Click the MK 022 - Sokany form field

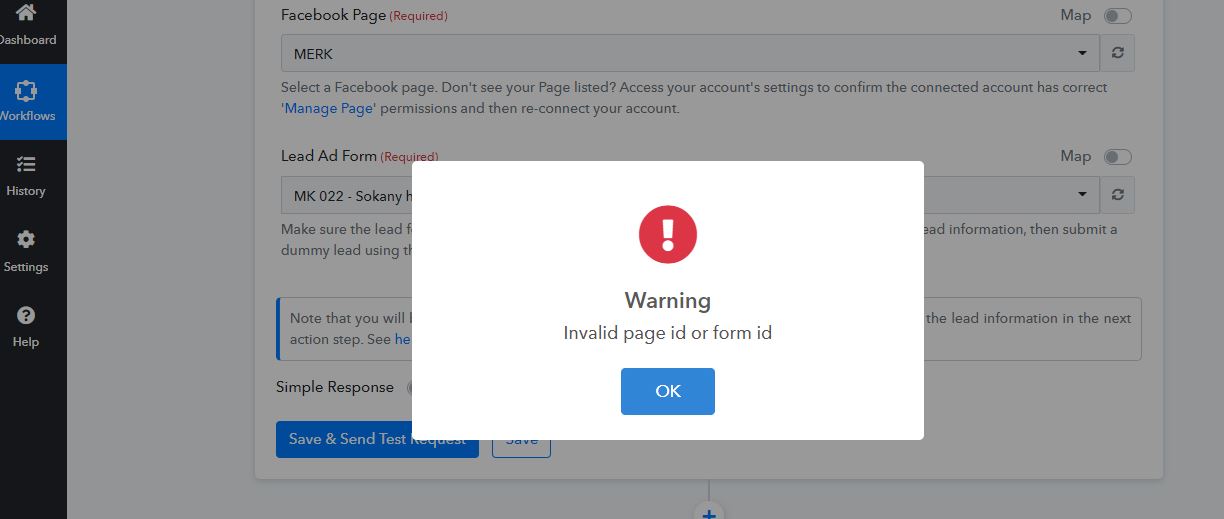point(347,194)
